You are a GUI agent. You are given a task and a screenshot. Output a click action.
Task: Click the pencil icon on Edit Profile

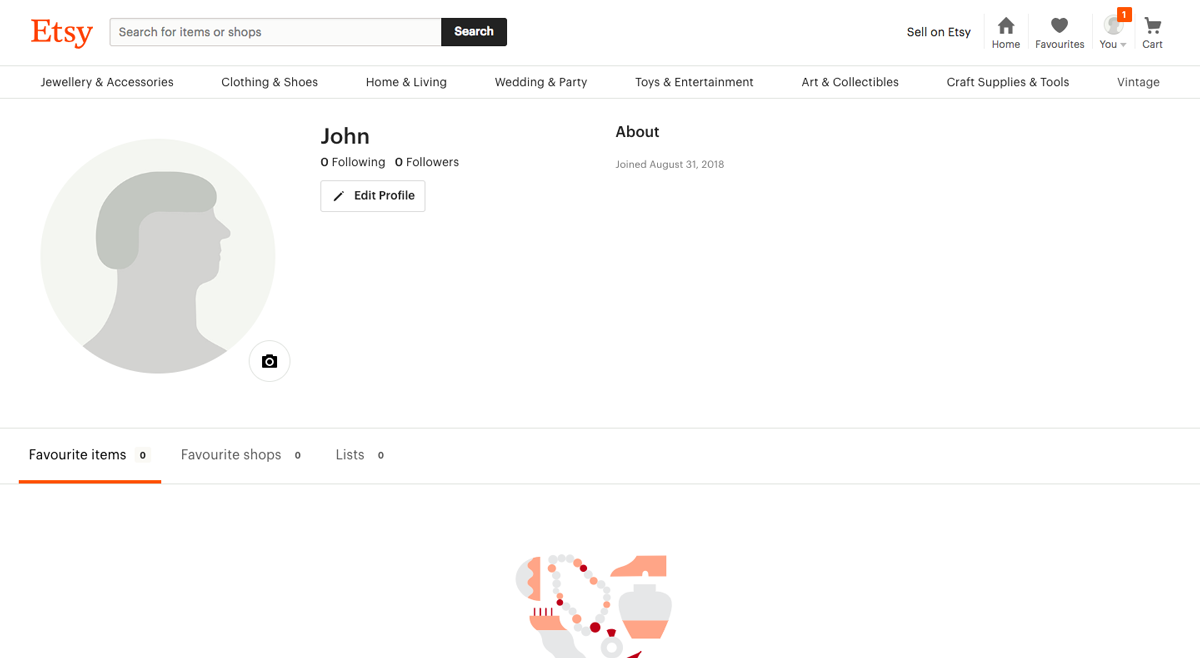(x=338, y=196)
